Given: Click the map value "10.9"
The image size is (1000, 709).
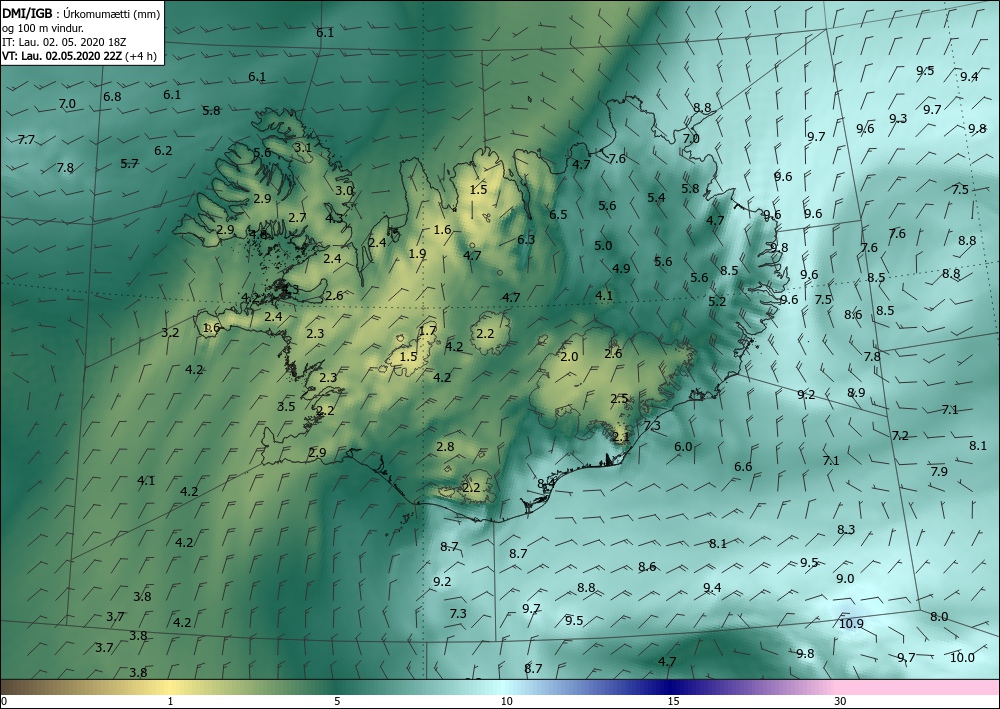Looking at the screenshot, I should [x=851, y=624].
